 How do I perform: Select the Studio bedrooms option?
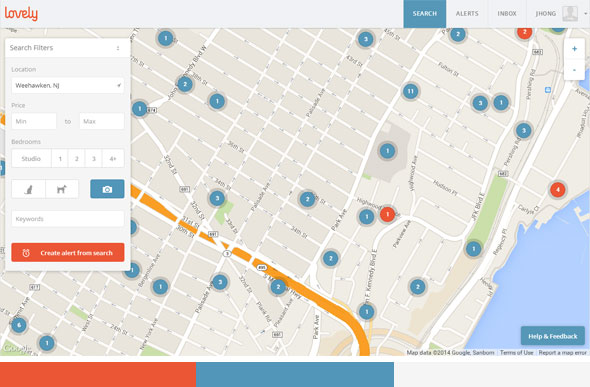31,159
